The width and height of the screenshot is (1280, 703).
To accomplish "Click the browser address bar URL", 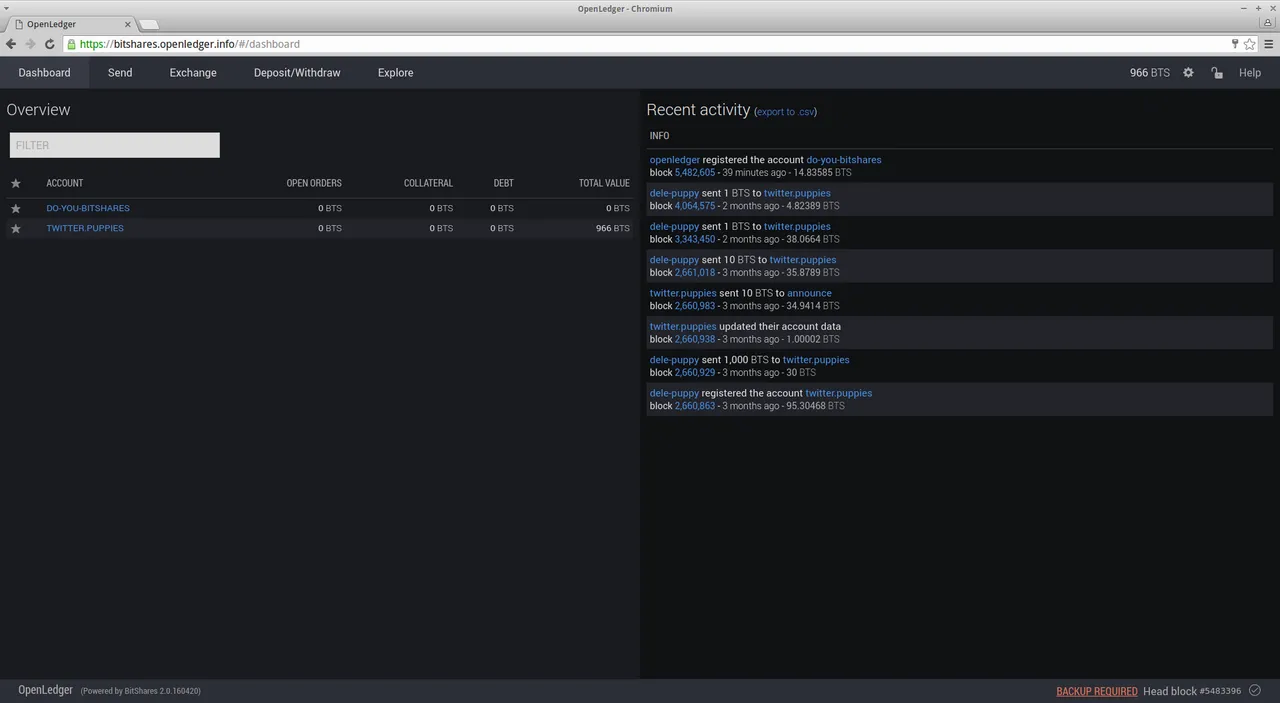I will tap(190, 44).
